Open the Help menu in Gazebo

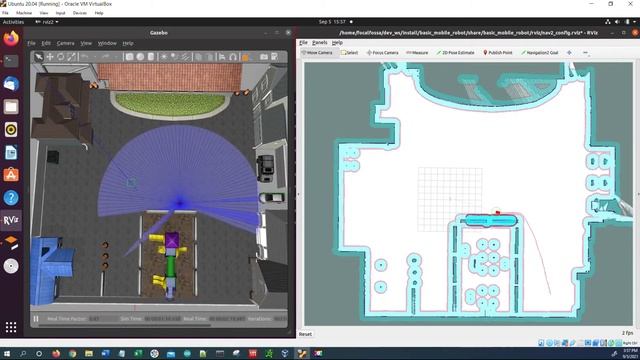coord(128,43)
